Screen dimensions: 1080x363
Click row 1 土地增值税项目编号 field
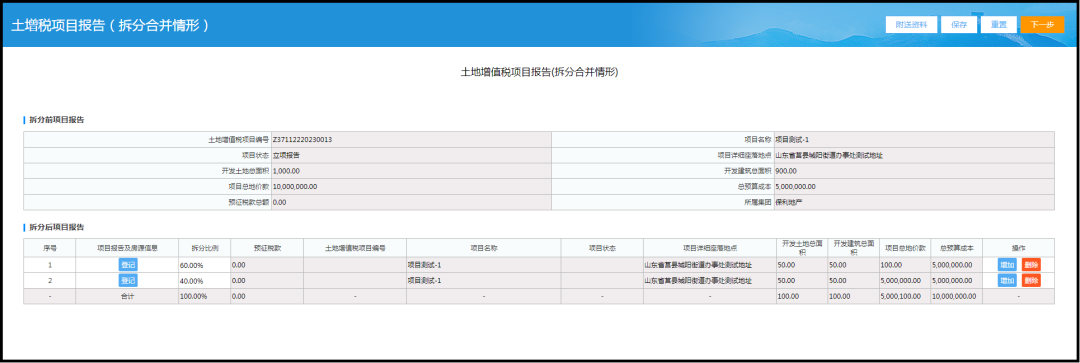tap(355, 265)
